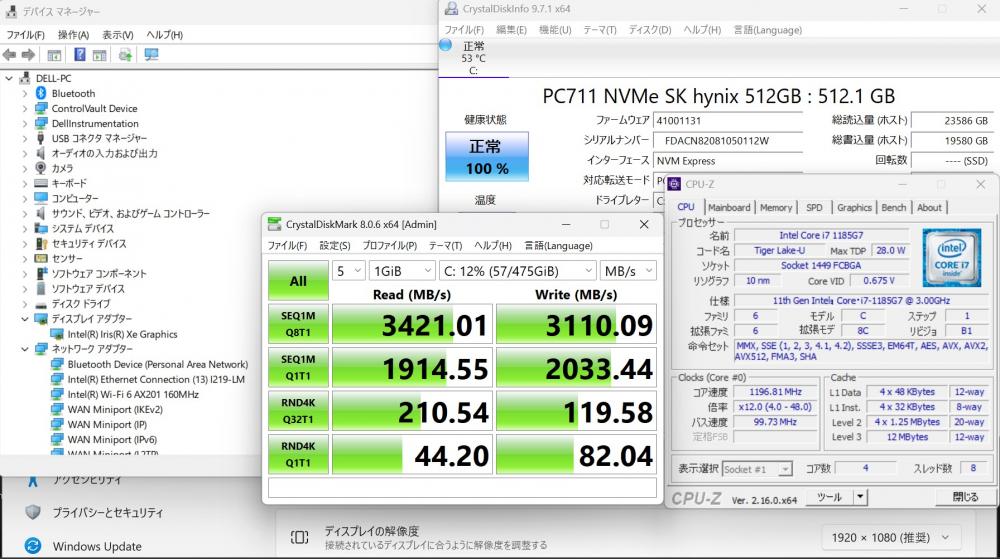Open Windows Update from the settings sidebar
Screen dimensions: 1000x559
click(97, 546)
